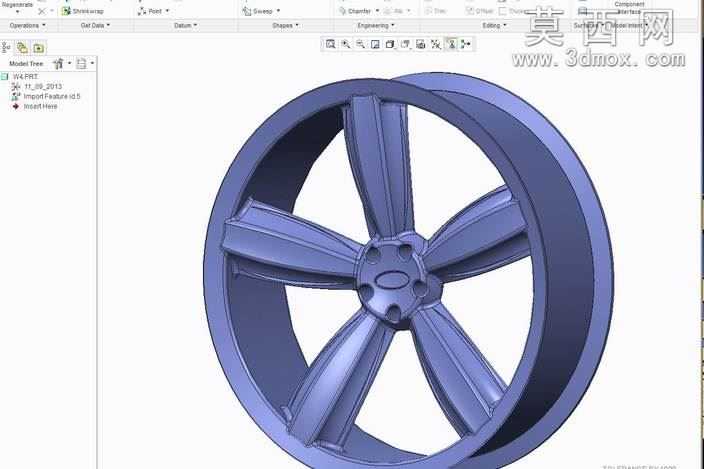Expand the Datum group menu

[185, 26]
